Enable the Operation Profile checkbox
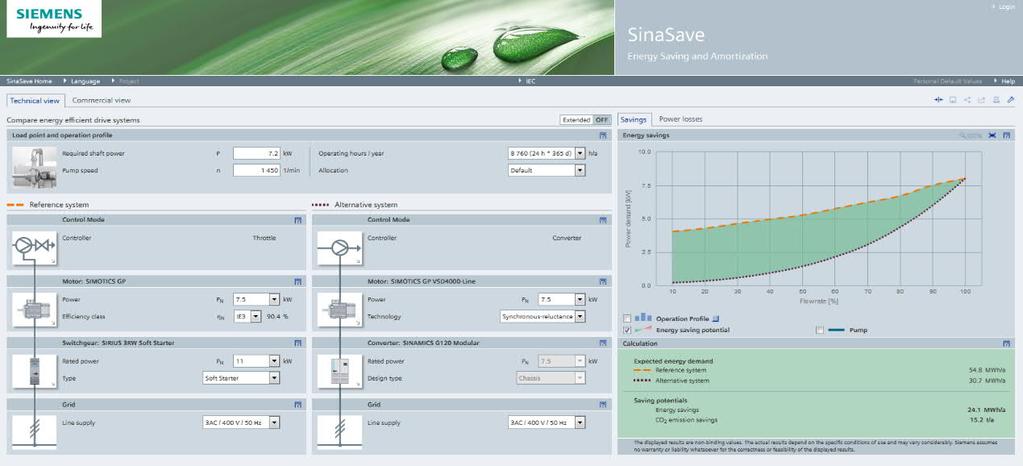 [x=627, y=318]
